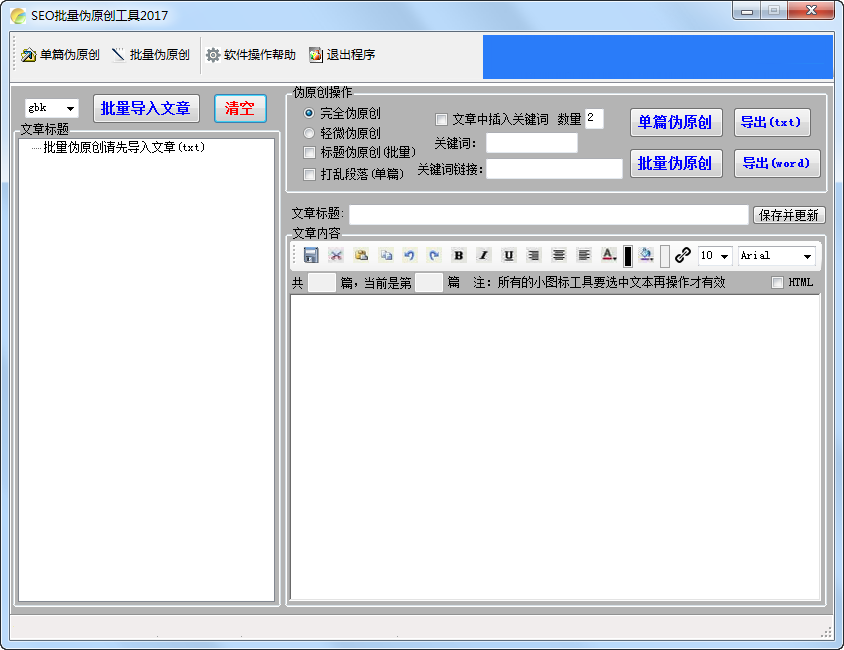Click the 批量导入文章 button
Image resolution: width=844 pixels, height=650 pixels.
[146, 108]
